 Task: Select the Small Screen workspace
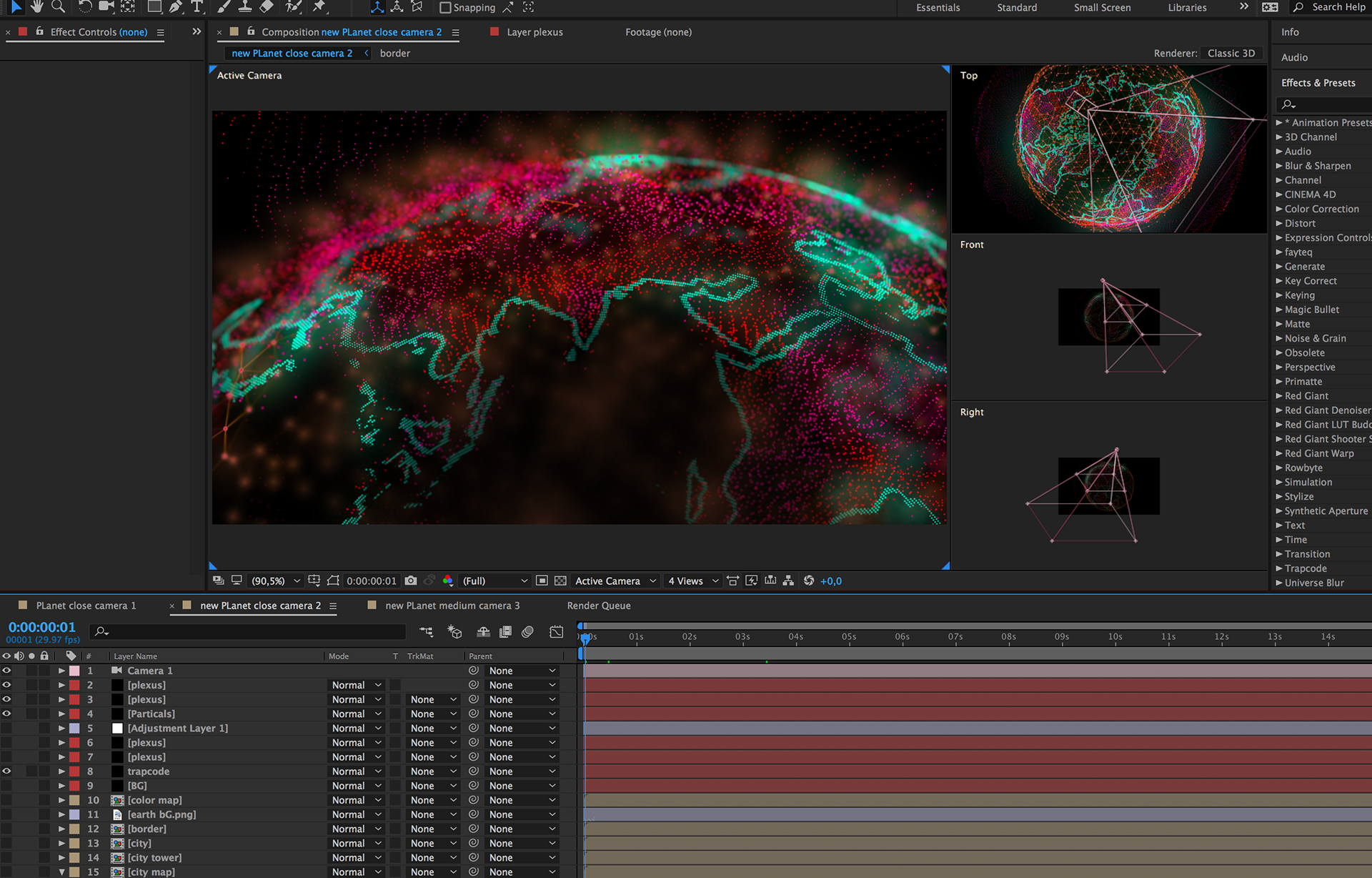click(1102, 8)
